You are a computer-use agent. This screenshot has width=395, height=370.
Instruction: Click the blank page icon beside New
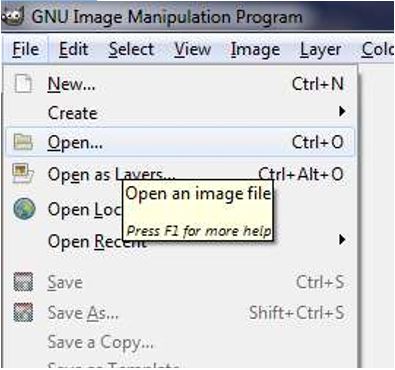click(x=23, y=84)
